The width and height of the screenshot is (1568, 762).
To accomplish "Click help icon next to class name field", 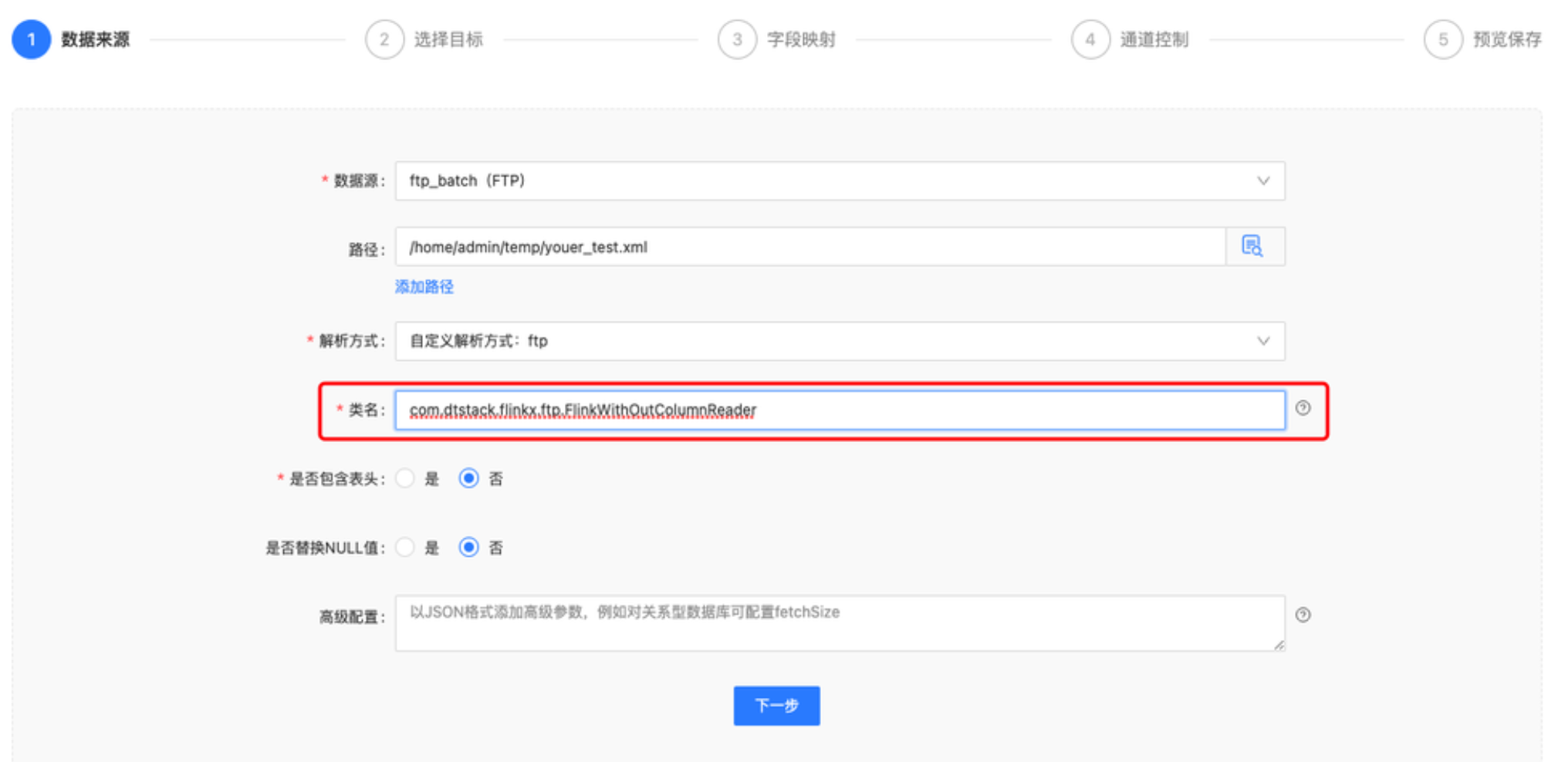I will [x=1303, y=408].
